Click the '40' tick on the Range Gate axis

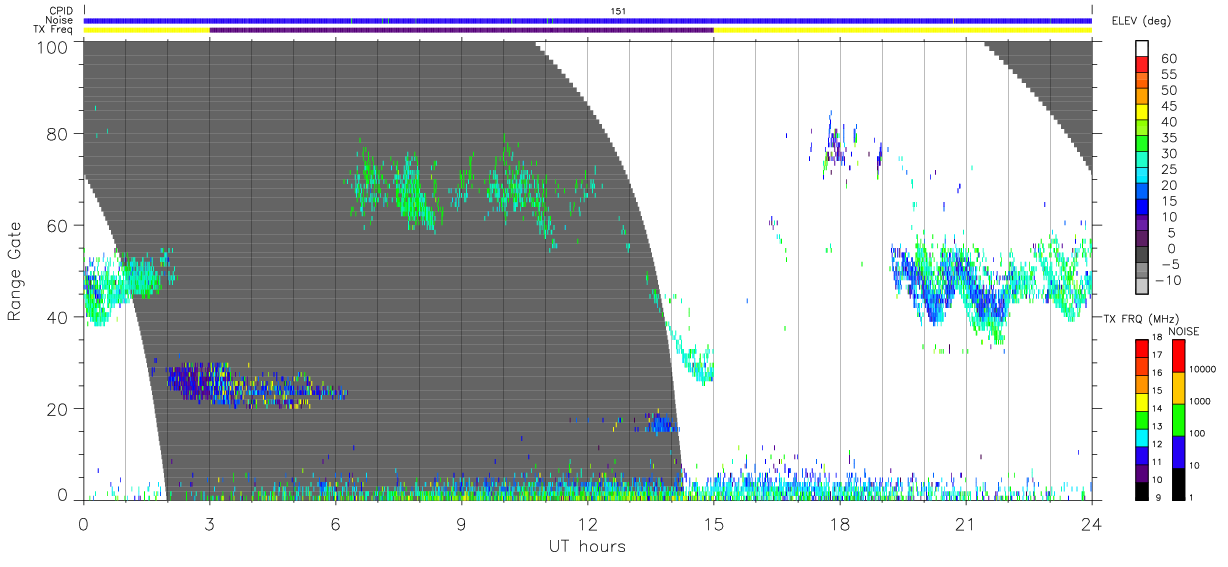59,317
